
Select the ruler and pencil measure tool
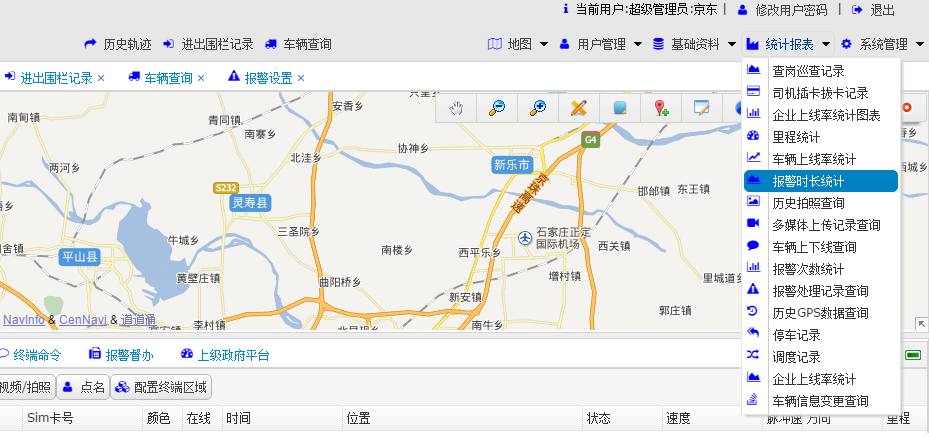pyautogui.click(x=578, y=108)
